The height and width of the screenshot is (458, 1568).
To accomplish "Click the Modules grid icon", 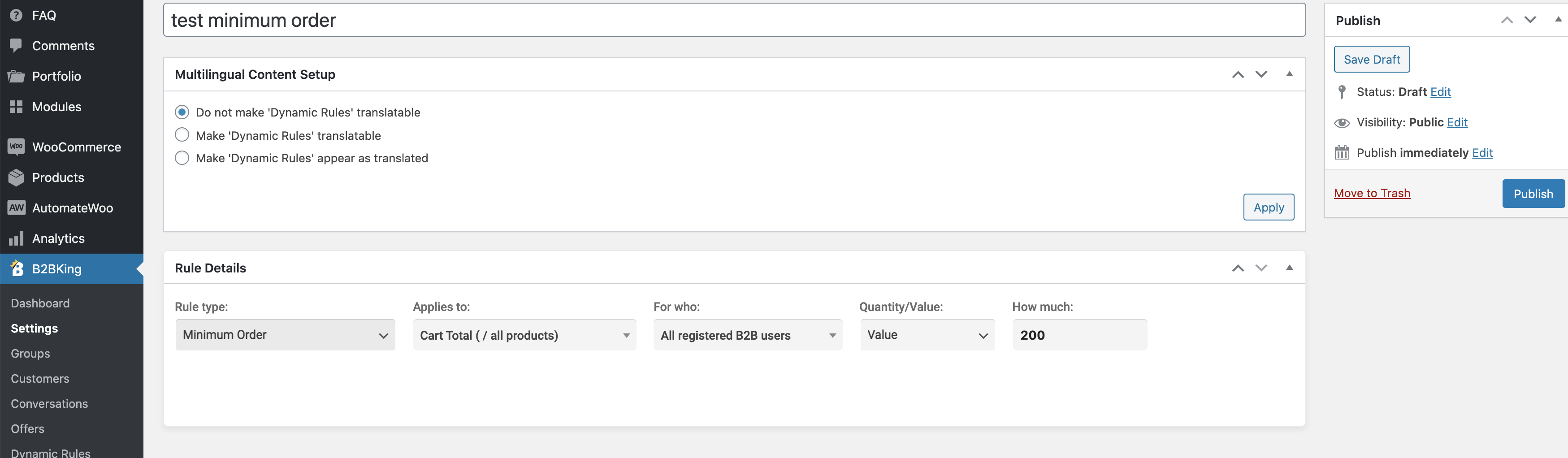I will (17, 107).
